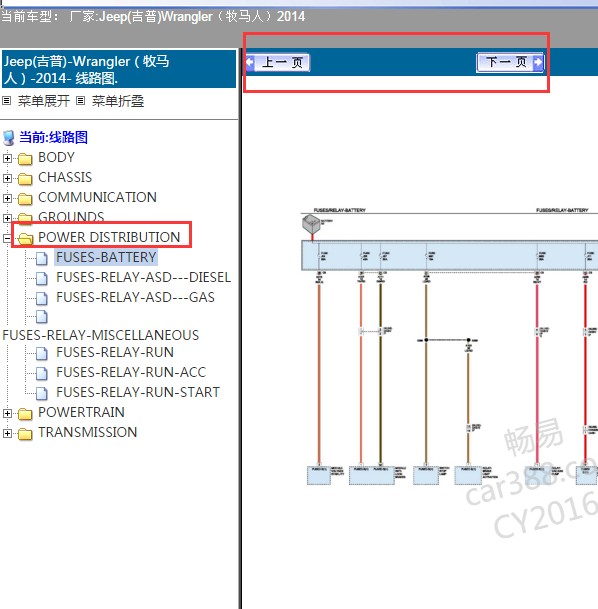
Task: Click the page icon beside FUSES-RELAY-ASD---DIESEL
Action: (42, 278)
